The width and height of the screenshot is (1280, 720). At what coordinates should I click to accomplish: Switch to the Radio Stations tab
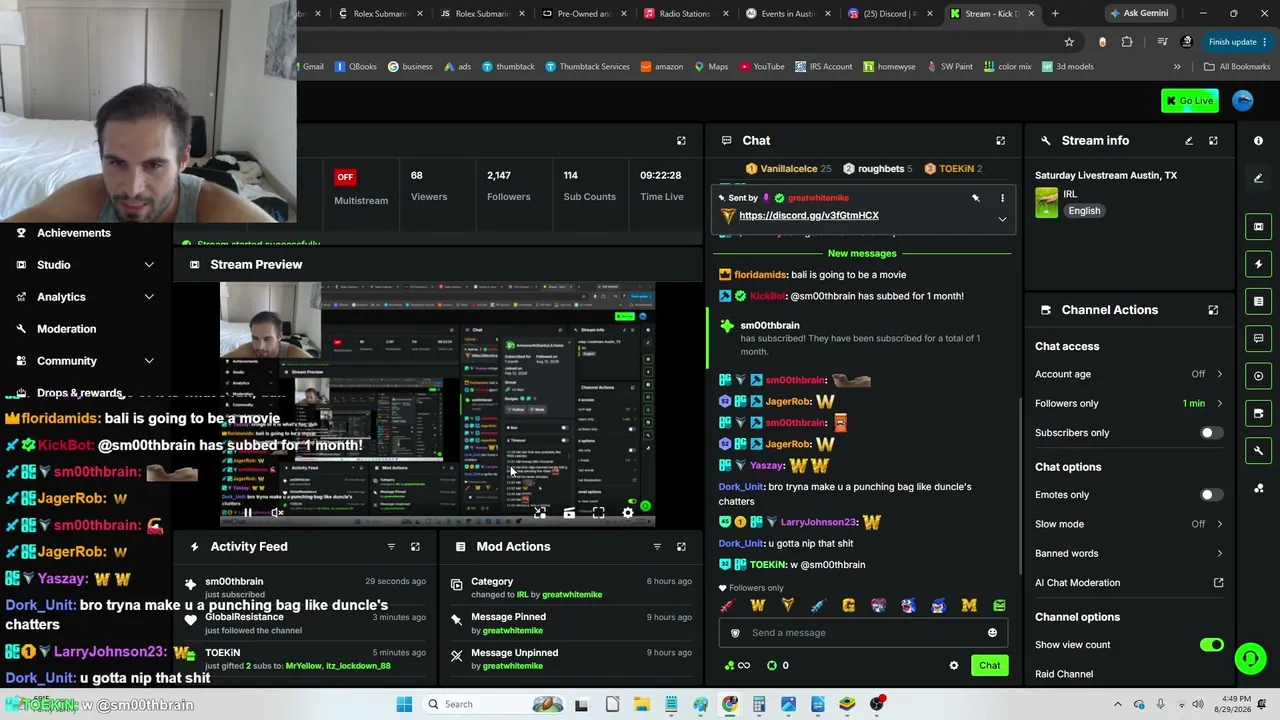[685, 14]
